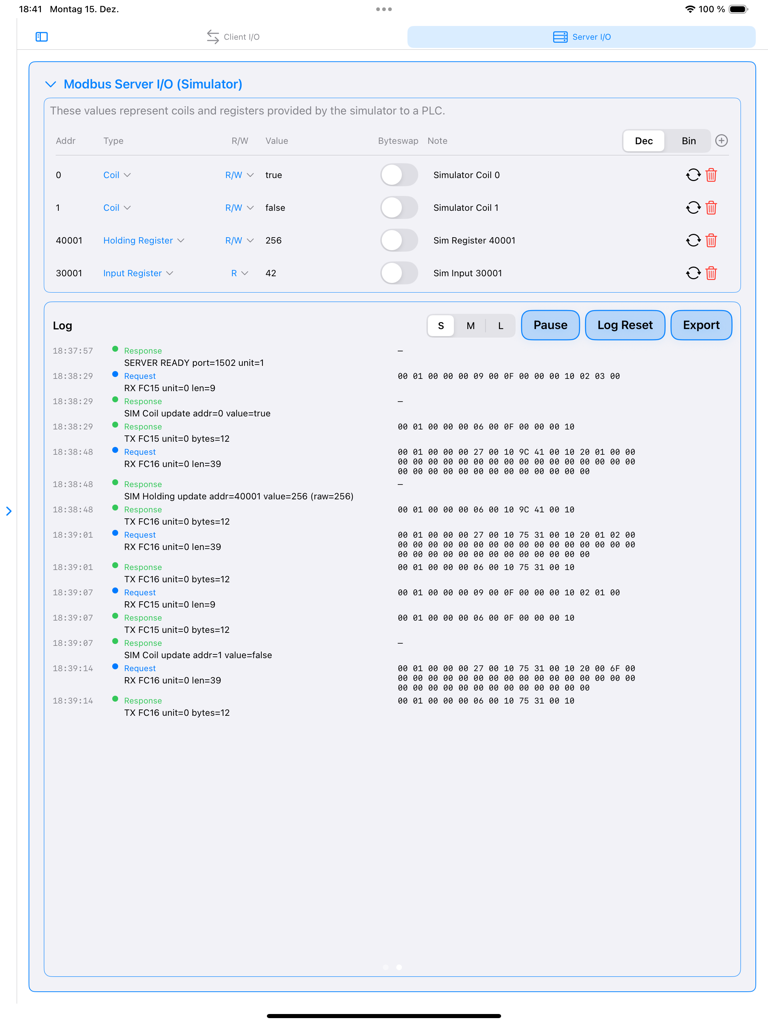Select address 30001 cell
The image size is (768, 1024).
point(69,273)
